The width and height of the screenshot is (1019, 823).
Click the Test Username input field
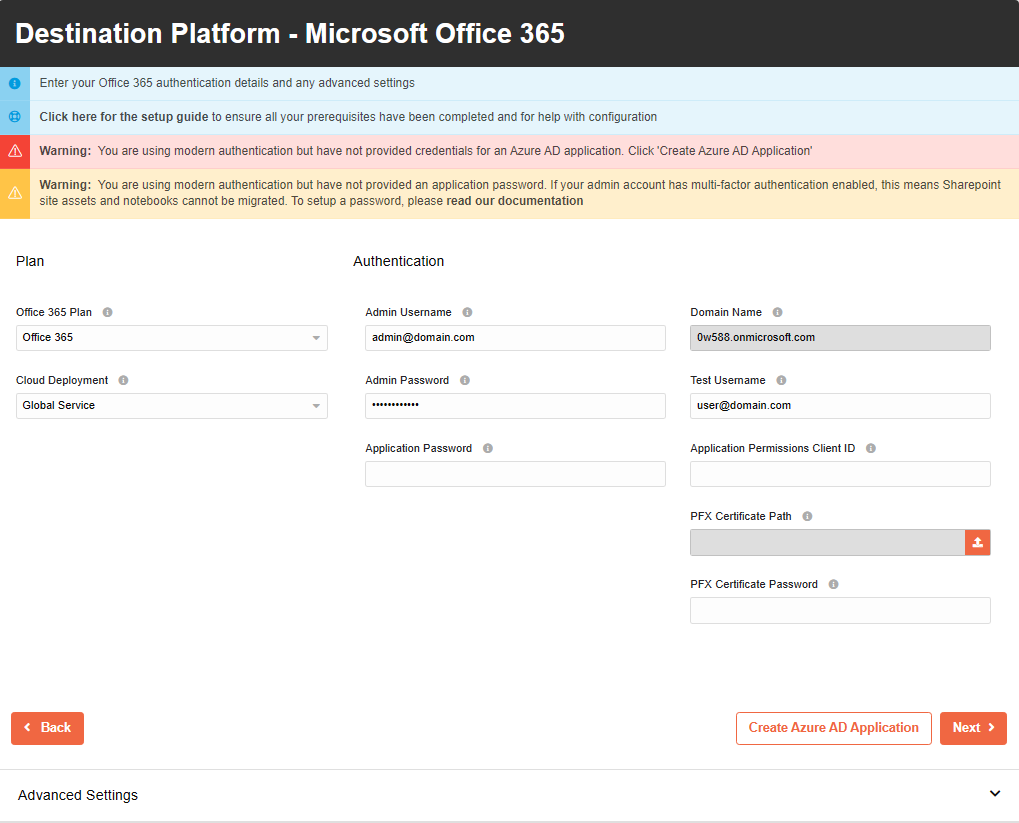(840, 406)
